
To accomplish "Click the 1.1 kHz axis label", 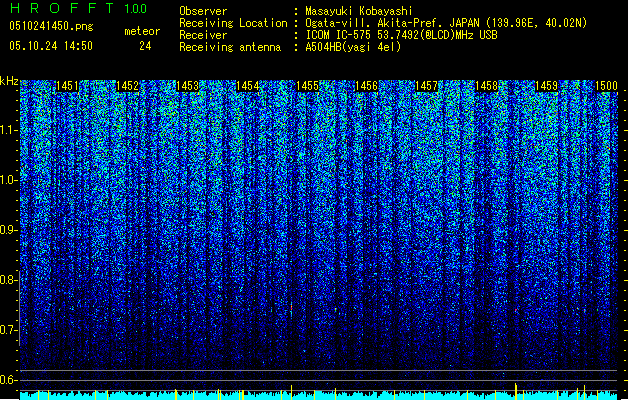I will [8, 130].
